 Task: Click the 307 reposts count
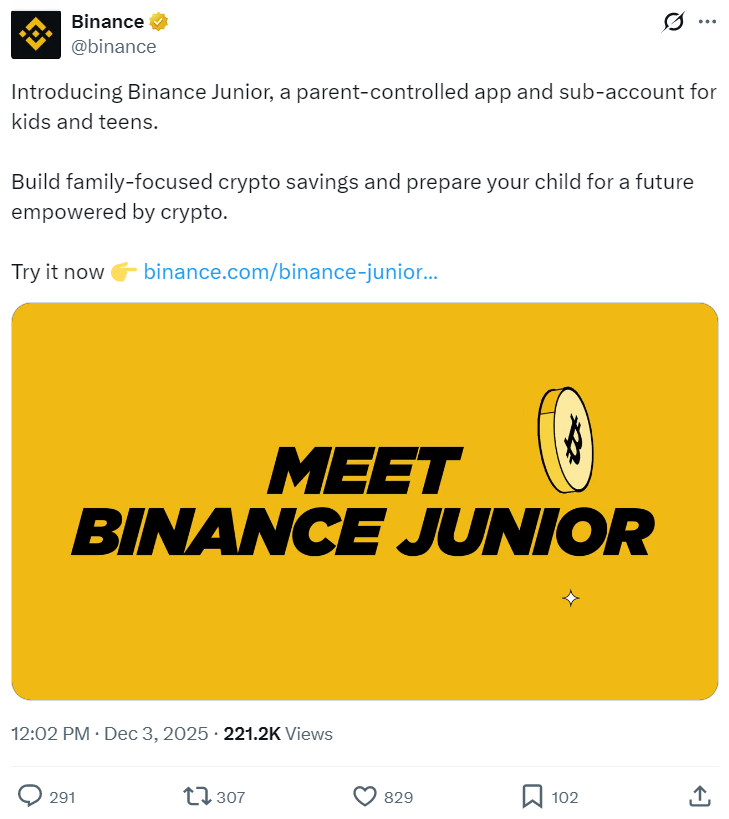click(x=230, y=797)
